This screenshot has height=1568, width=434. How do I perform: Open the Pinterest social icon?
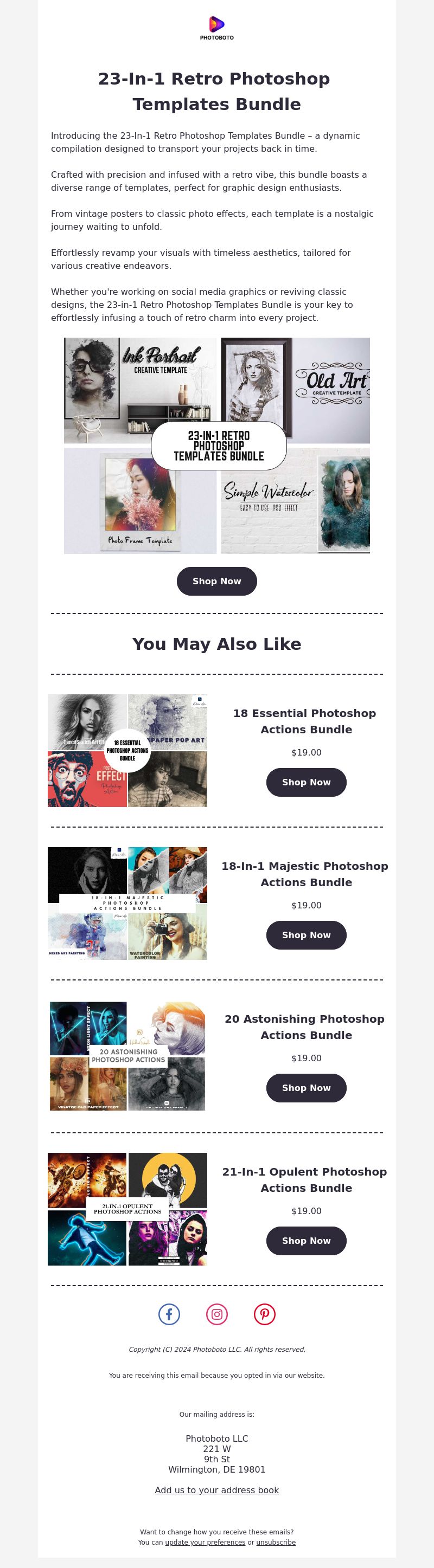coord(265,1314)
